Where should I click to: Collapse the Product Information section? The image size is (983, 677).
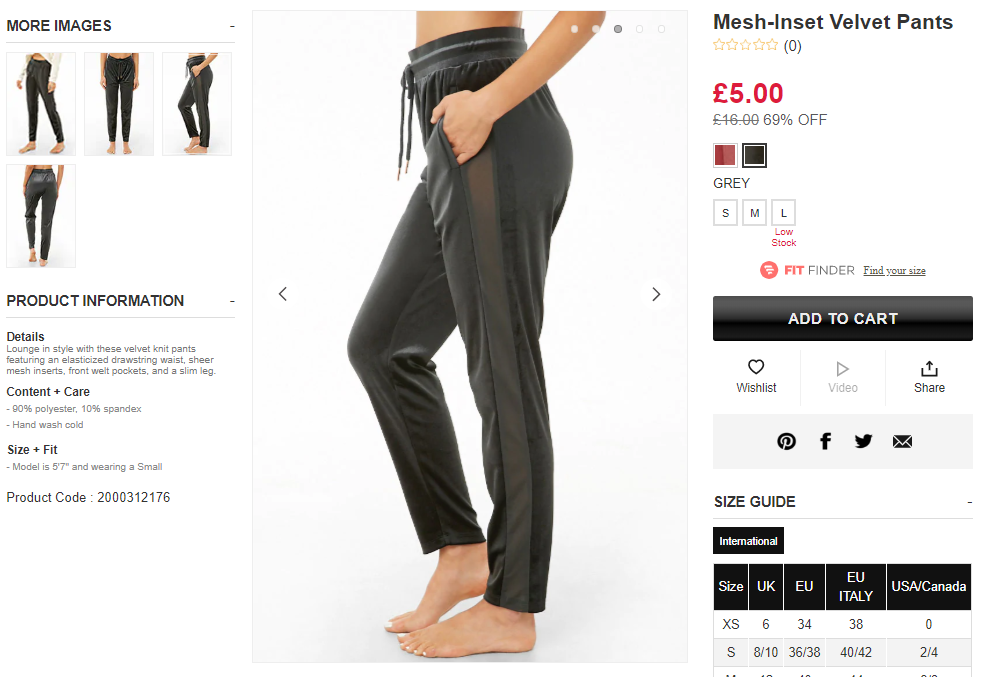click(x=232, y=302)
